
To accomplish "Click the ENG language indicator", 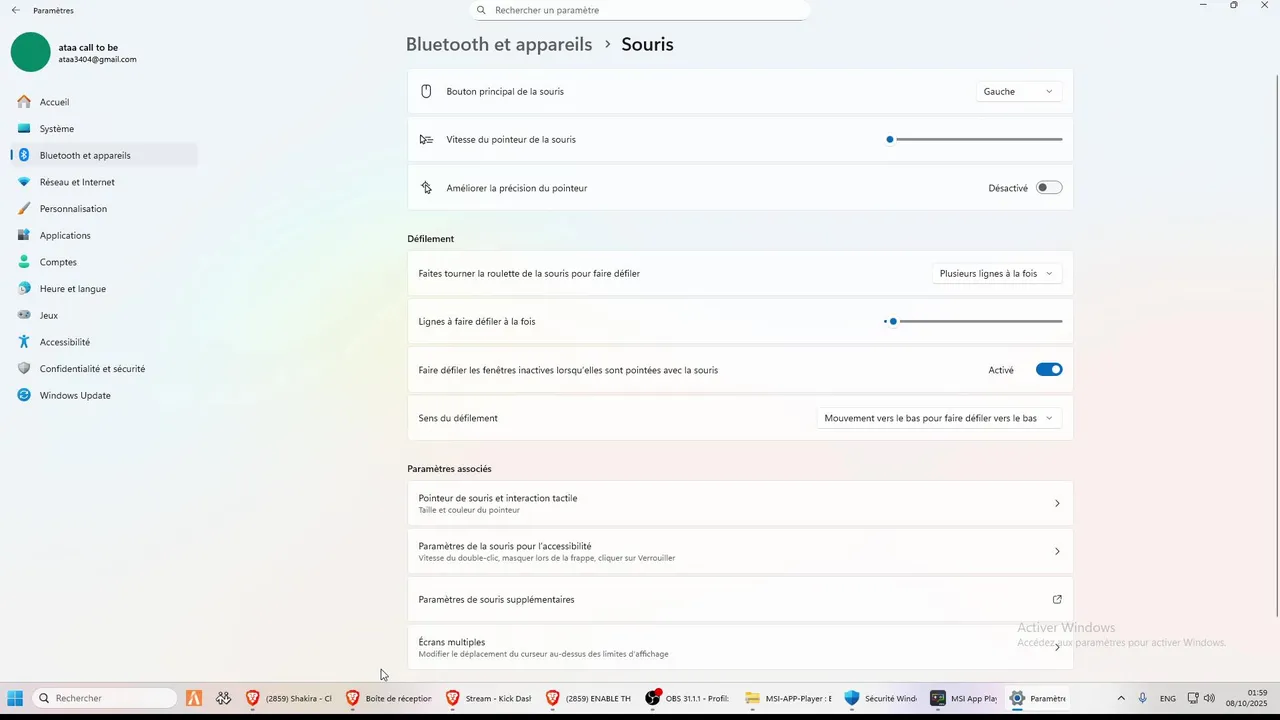I will click(1168, 698).
